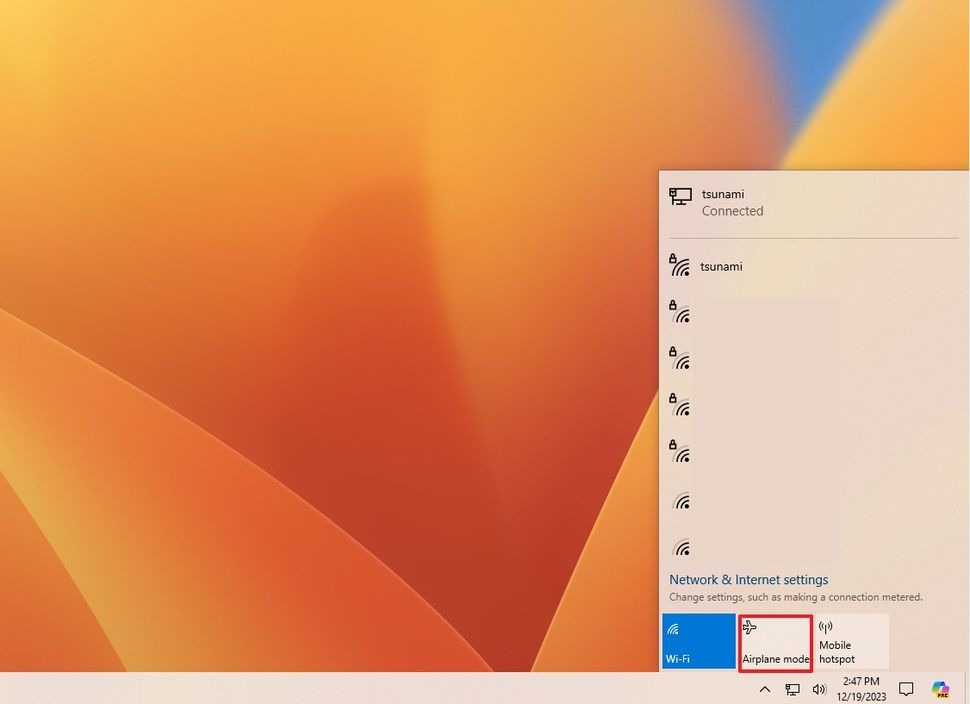Turn on Airplane mode tile

pyautogui.click(x=775, y=642)
